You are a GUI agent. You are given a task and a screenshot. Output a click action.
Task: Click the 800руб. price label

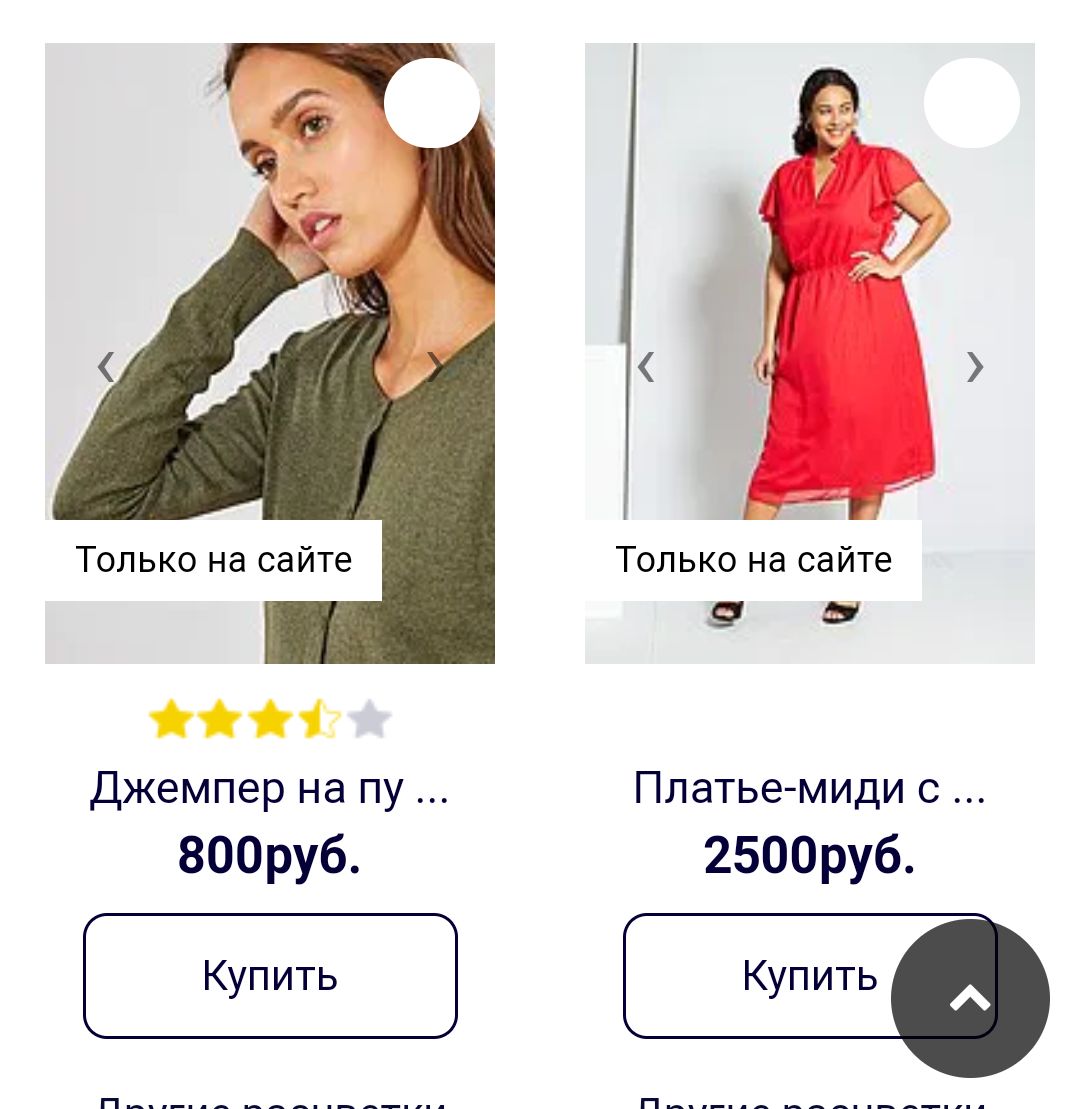pos(269,855)
